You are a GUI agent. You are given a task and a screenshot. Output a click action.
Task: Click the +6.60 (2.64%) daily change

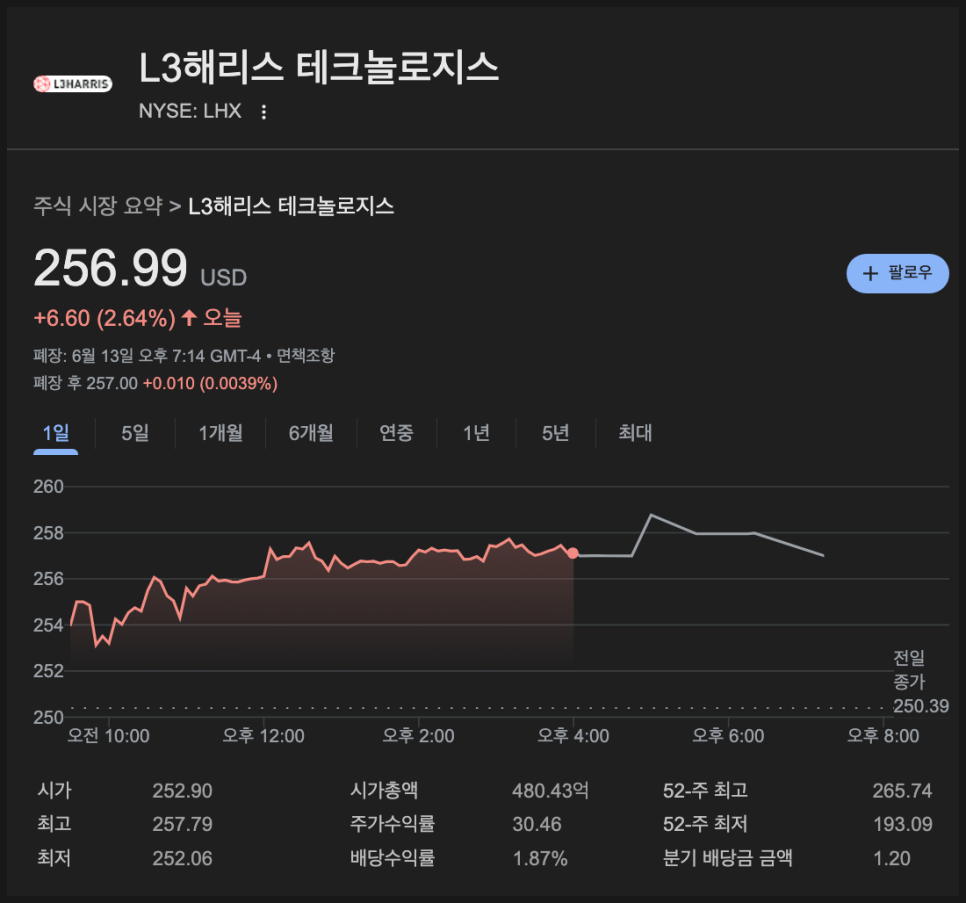click(104, 318)
